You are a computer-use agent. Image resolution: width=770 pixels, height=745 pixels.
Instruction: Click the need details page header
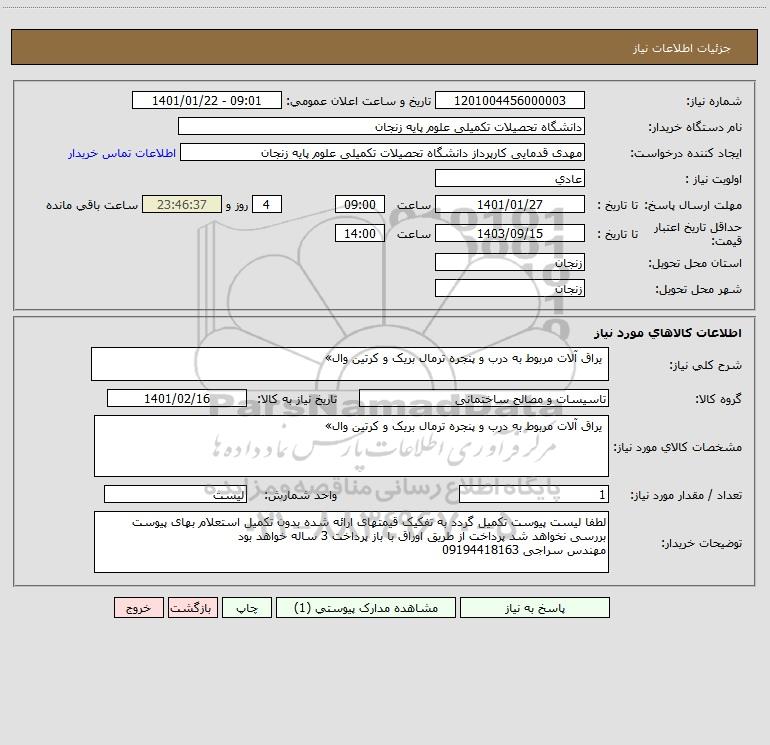[x=385, y=47]
